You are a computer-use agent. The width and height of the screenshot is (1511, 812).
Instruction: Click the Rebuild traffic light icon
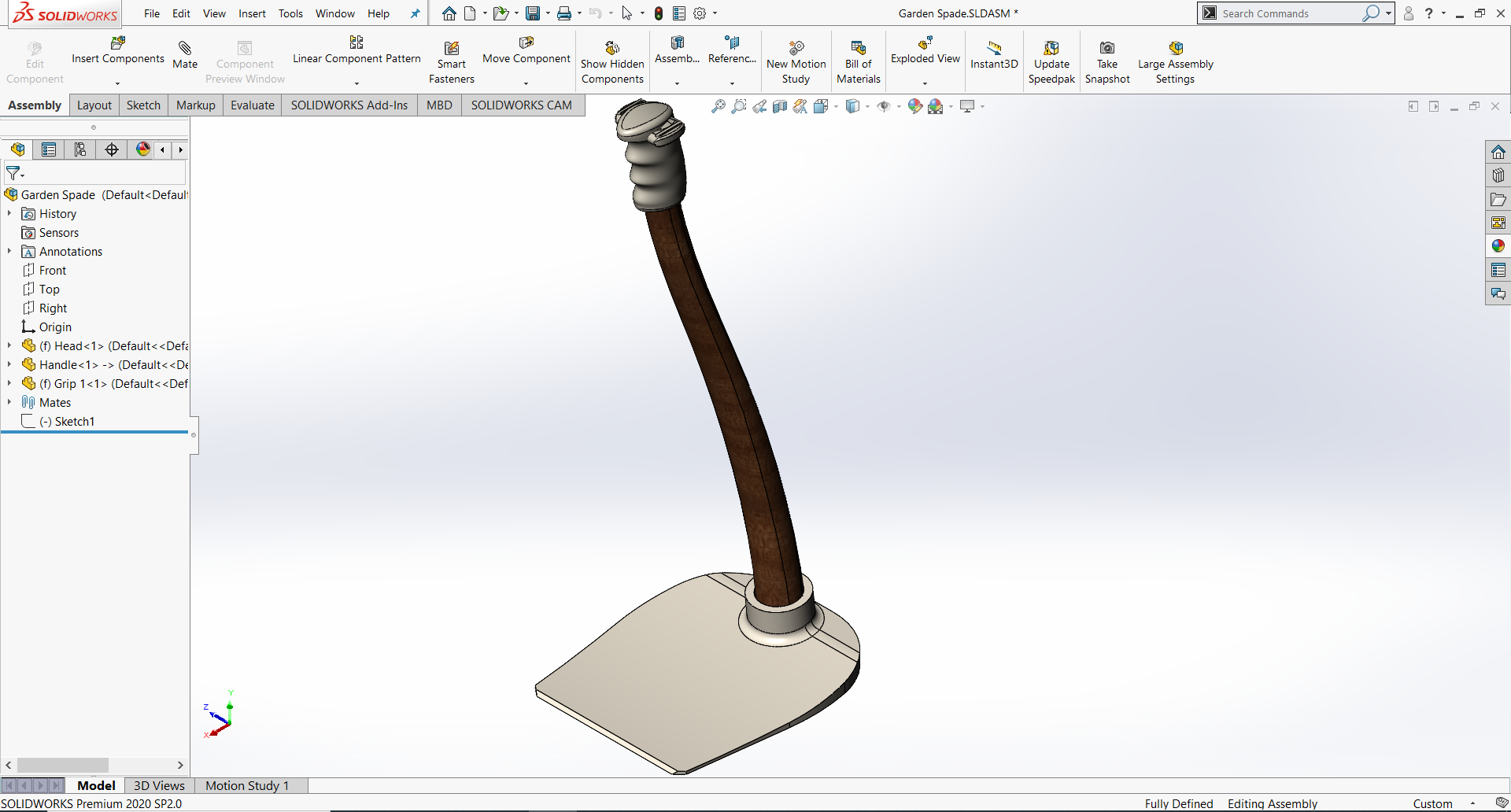pyautogui.click(x=659, y=13)
